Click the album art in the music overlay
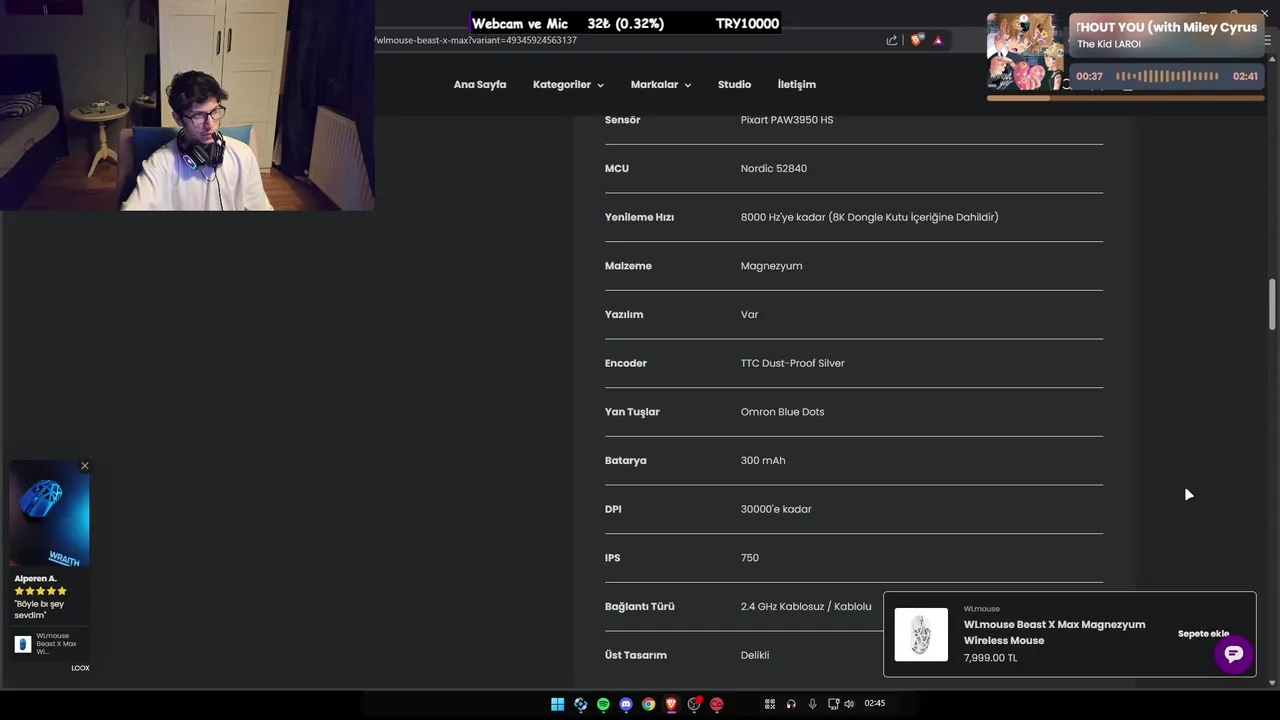This screenshot has height=720, width=1280. pyautogui.click(x=1025, y=51)
